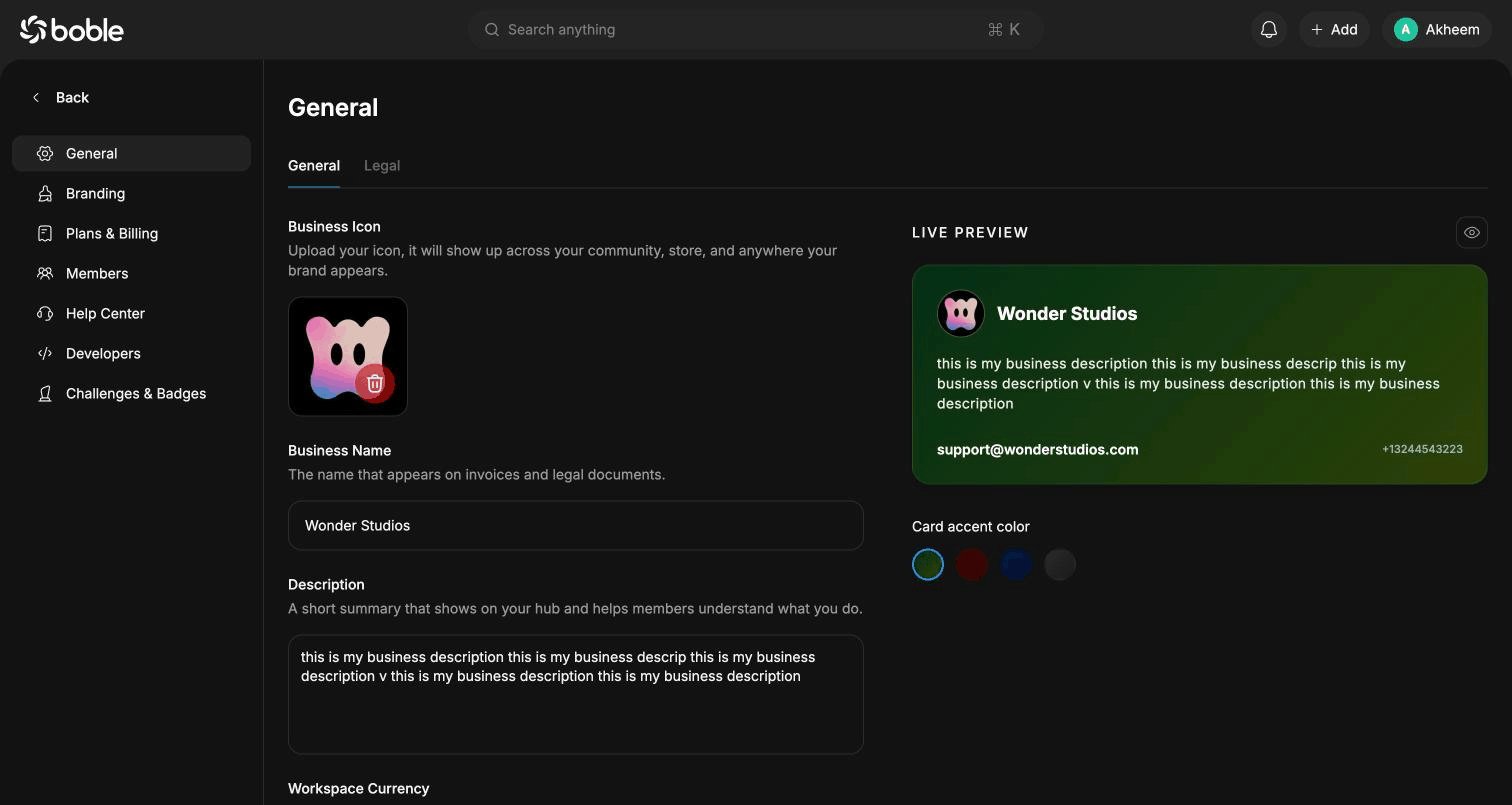Screen dimensions: 1512x805
Task: Click the Challenges & Badges icon
Action: click(x=45, y=393)
